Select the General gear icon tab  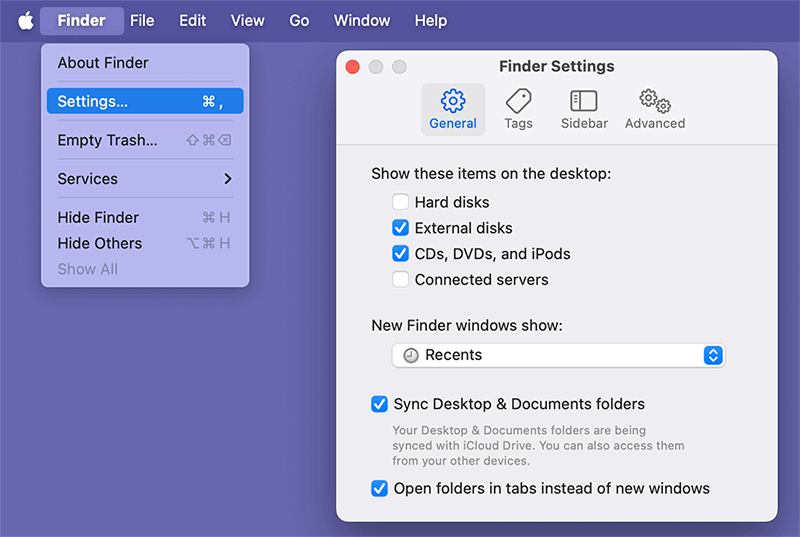point(453,110)
